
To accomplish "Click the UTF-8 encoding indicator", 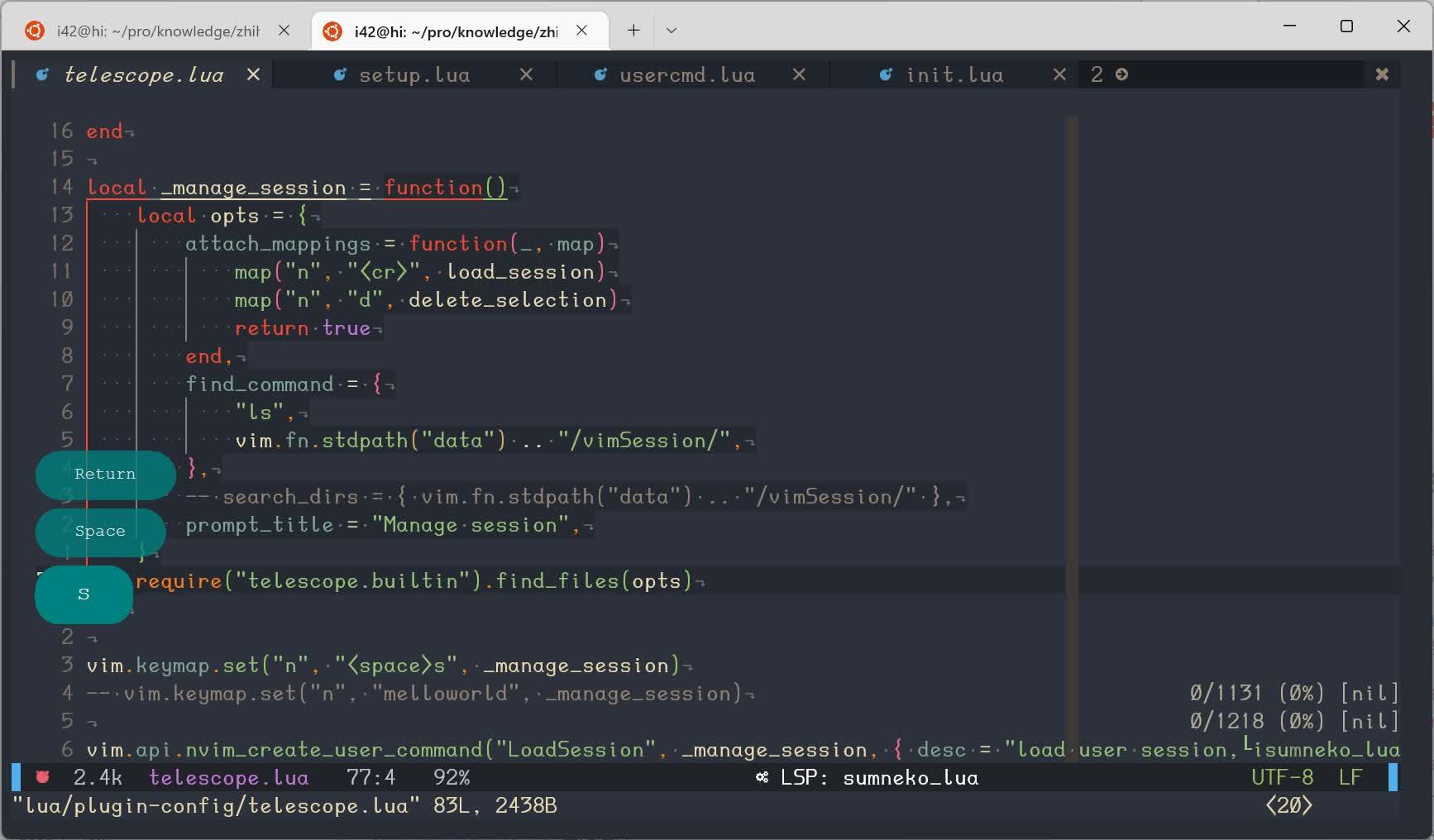I will tap(1281, 777).
